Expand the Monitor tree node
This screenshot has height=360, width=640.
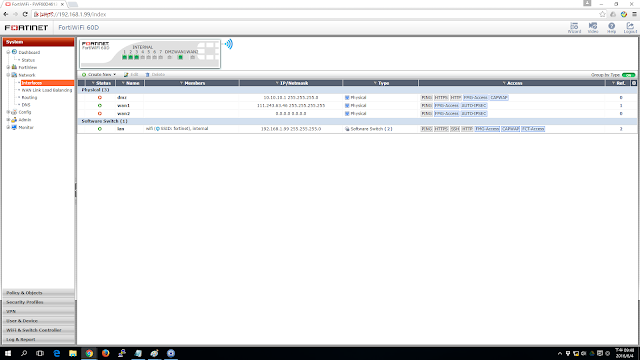coord(8,127)
